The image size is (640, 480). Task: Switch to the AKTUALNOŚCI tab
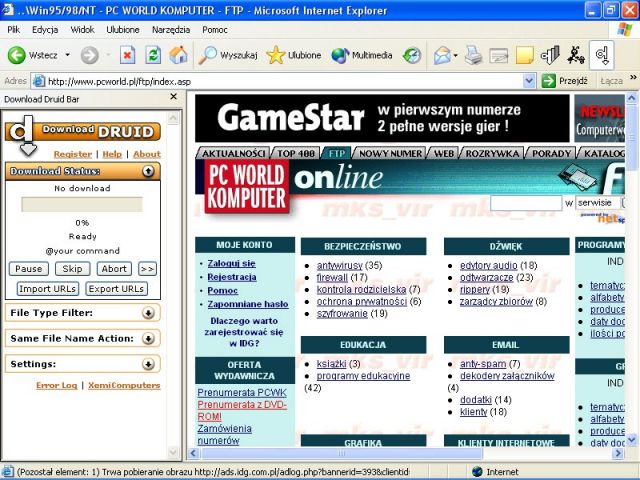click(x=233, y=153)
